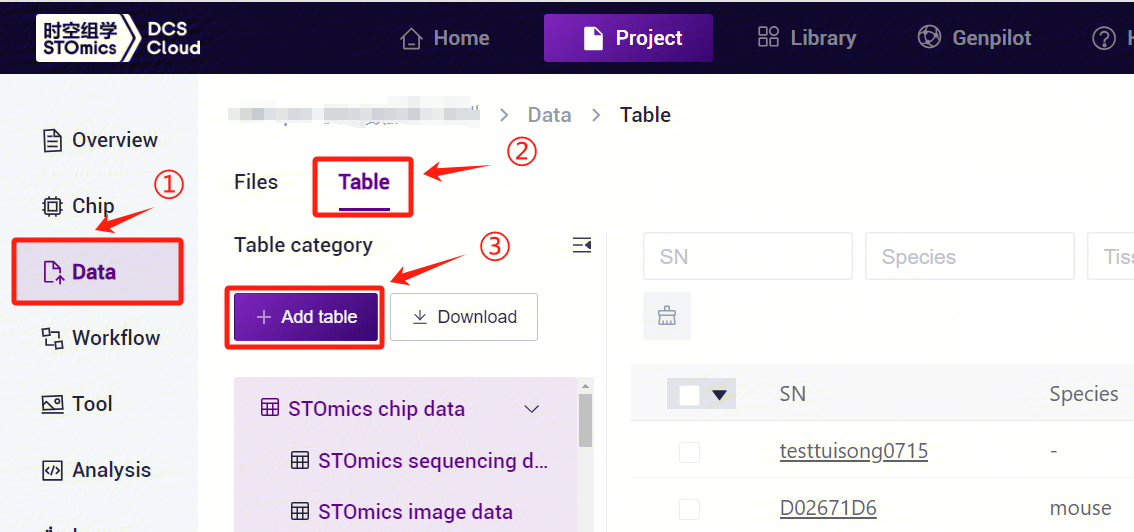
Task: Open Genpilot from top navigation
Action: coord(974,38)
